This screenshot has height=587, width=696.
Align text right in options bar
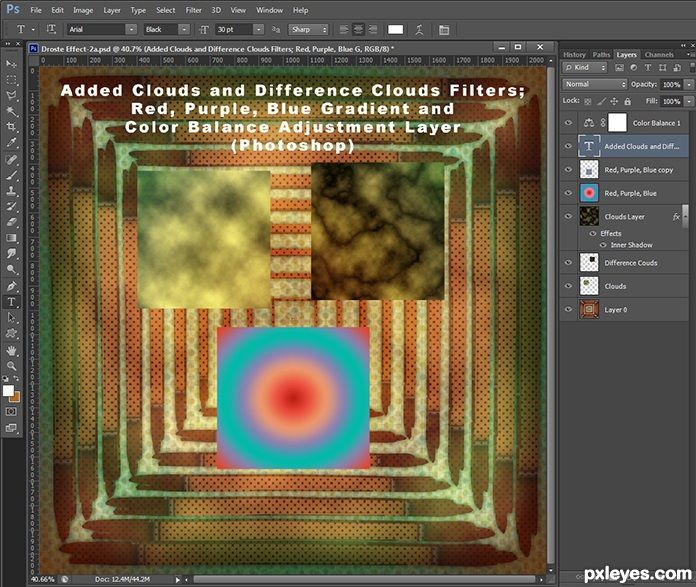[x=373, y=30]
